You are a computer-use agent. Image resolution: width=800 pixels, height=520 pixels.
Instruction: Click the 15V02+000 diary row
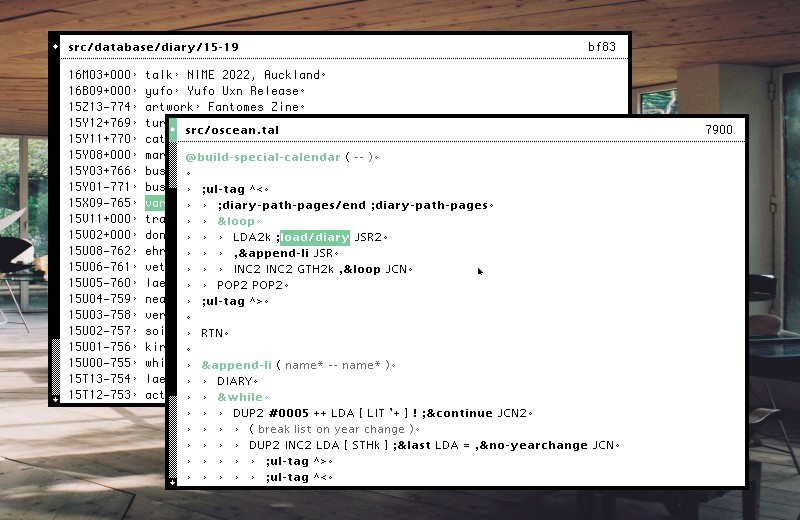click(x=116, y=235)
